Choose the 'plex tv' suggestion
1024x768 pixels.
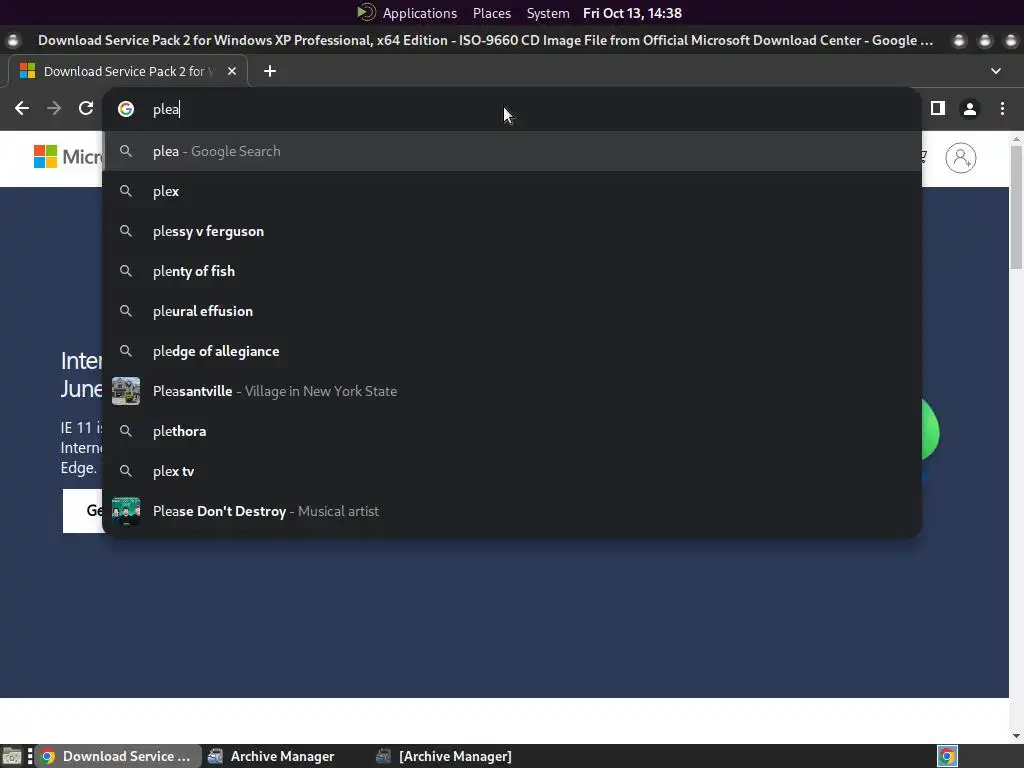pos(512,472)
